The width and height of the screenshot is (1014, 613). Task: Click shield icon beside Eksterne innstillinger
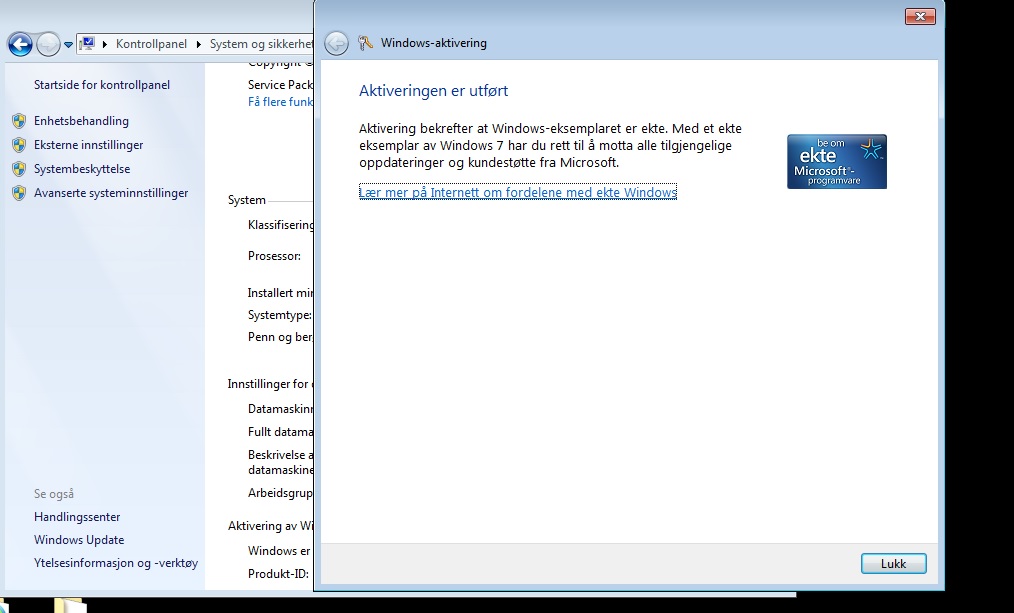point(19,145)
